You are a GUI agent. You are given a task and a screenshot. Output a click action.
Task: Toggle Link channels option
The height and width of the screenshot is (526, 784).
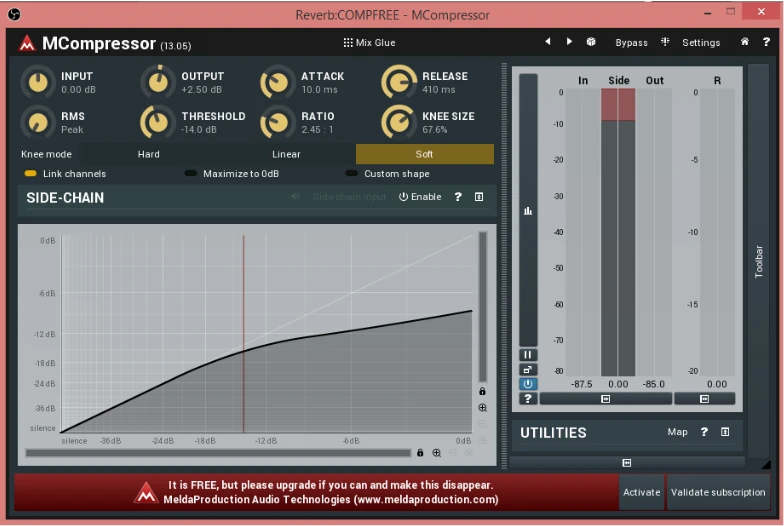tap(31, 174)
